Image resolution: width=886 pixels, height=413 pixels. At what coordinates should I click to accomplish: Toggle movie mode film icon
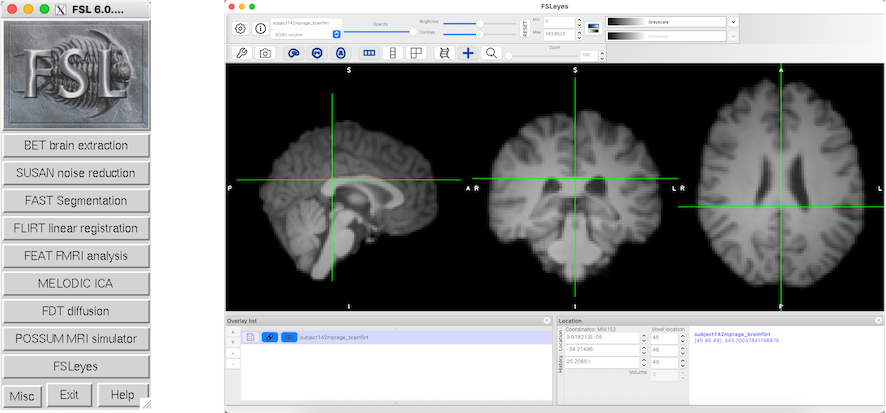click(x=445, y=53)
